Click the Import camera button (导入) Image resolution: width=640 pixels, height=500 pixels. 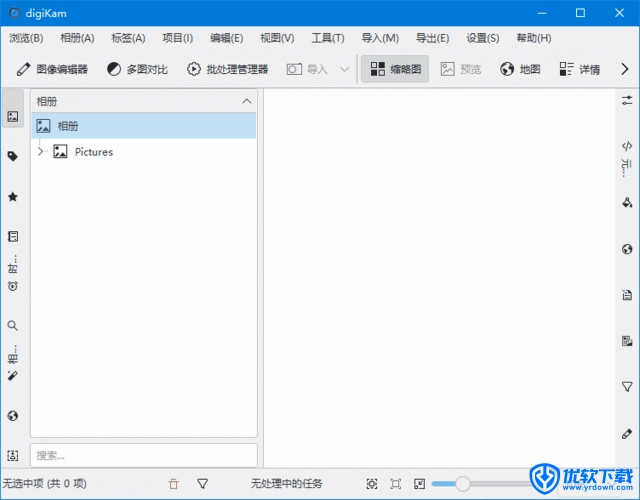click(x=307, y=69)
